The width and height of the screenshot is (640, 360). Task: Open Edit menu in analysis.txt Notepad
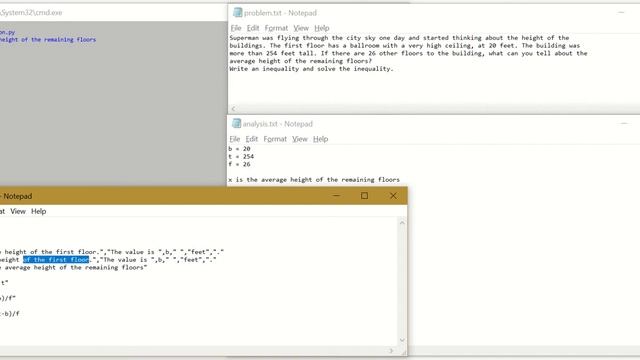(x=251, y=139)
